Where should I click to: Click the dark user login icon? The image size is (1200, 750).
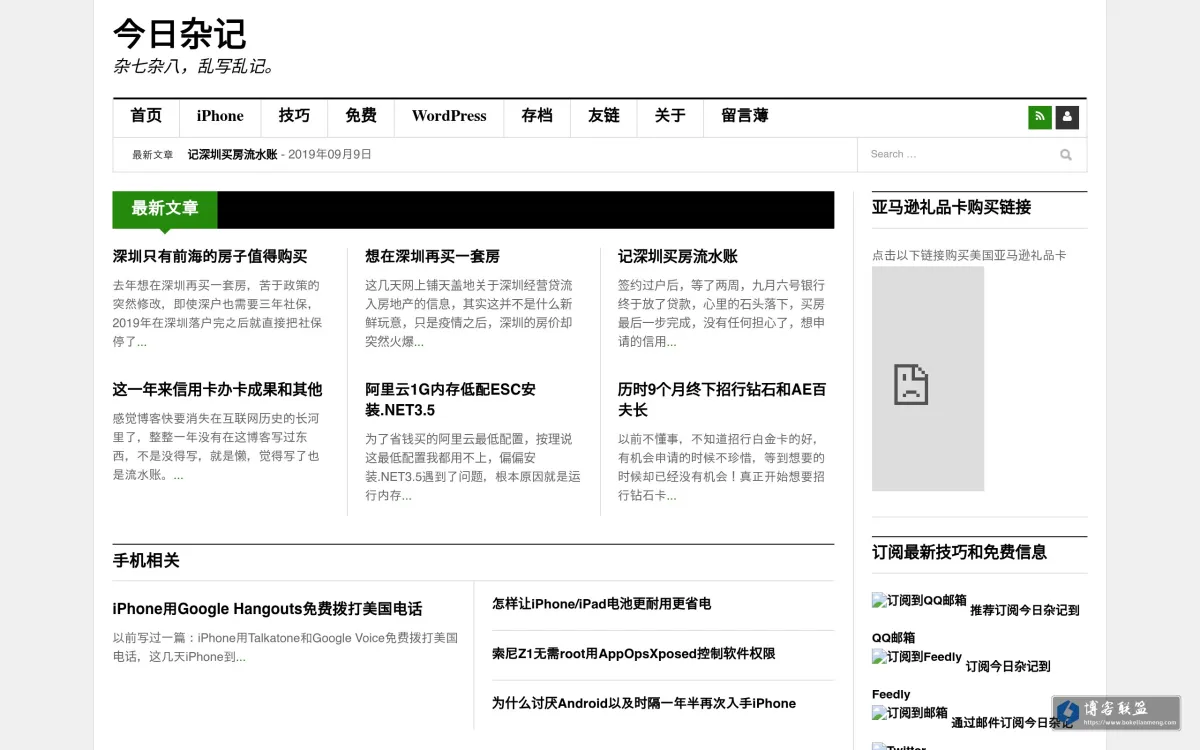(x=1067, y=117)
